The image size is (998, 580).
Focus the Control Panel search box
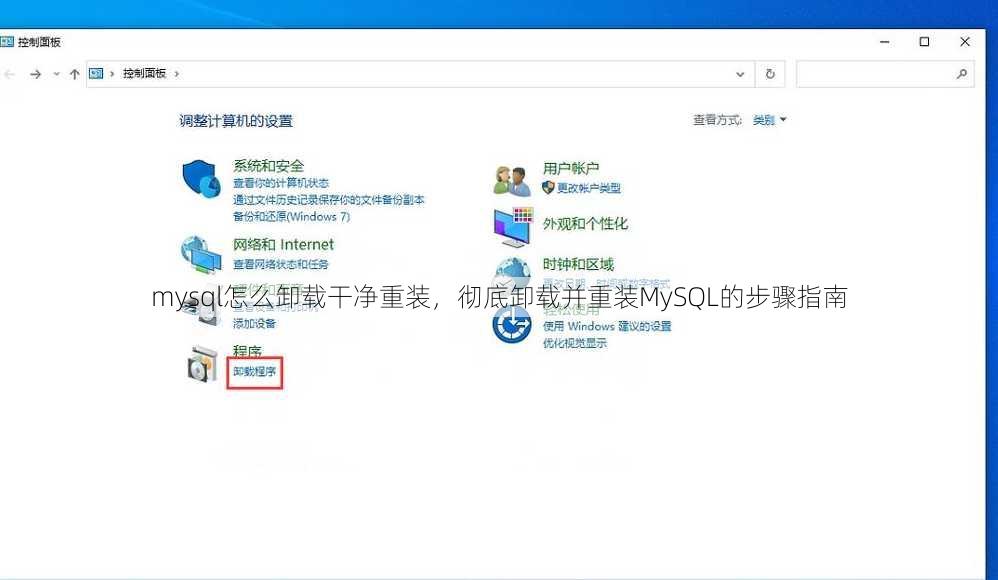tap(885, 74)
